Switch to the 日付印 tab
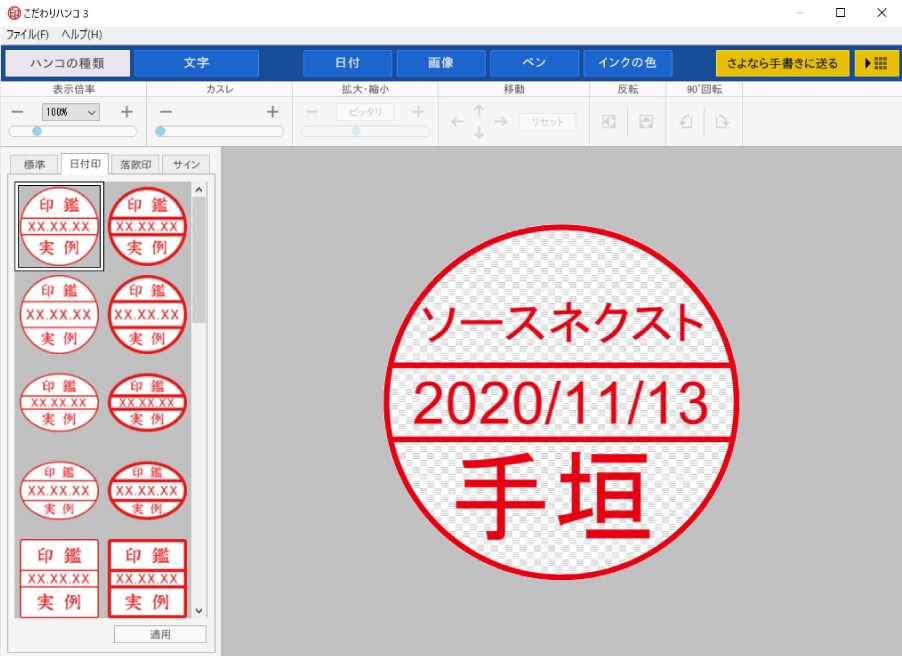The height and width of the screenshot is (656, 902). pyautogui.click(x=85, y=164)
